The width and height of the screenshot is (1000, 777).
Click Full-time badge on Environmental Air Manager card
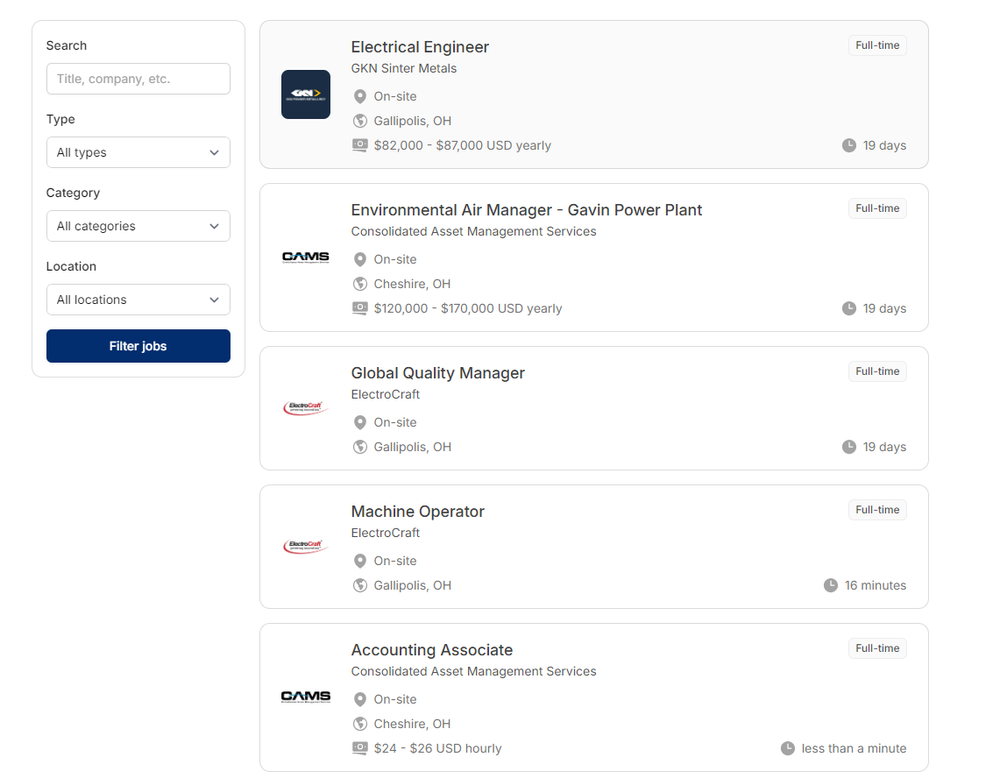pos(878,209)
